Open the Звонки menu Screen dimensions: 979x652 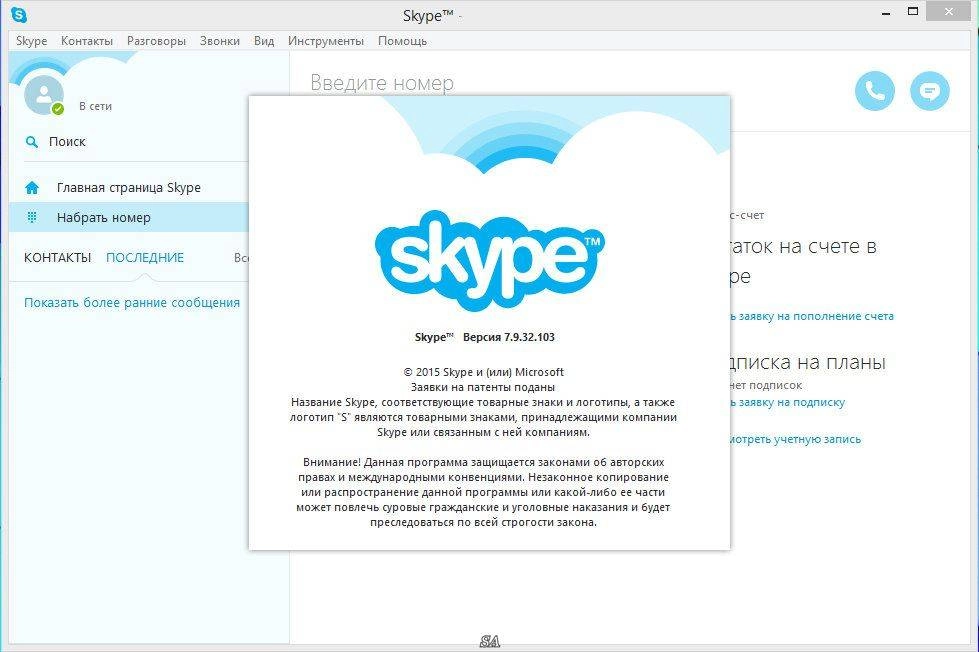coord(220,41)
